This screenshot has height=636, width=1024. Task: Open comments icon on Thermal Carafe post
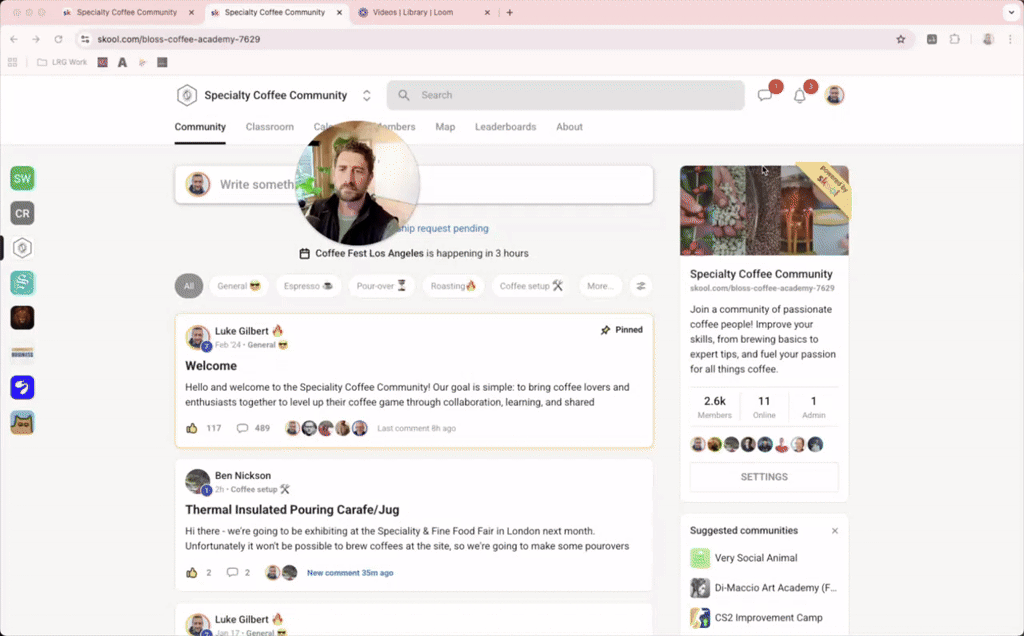point(232,573)
